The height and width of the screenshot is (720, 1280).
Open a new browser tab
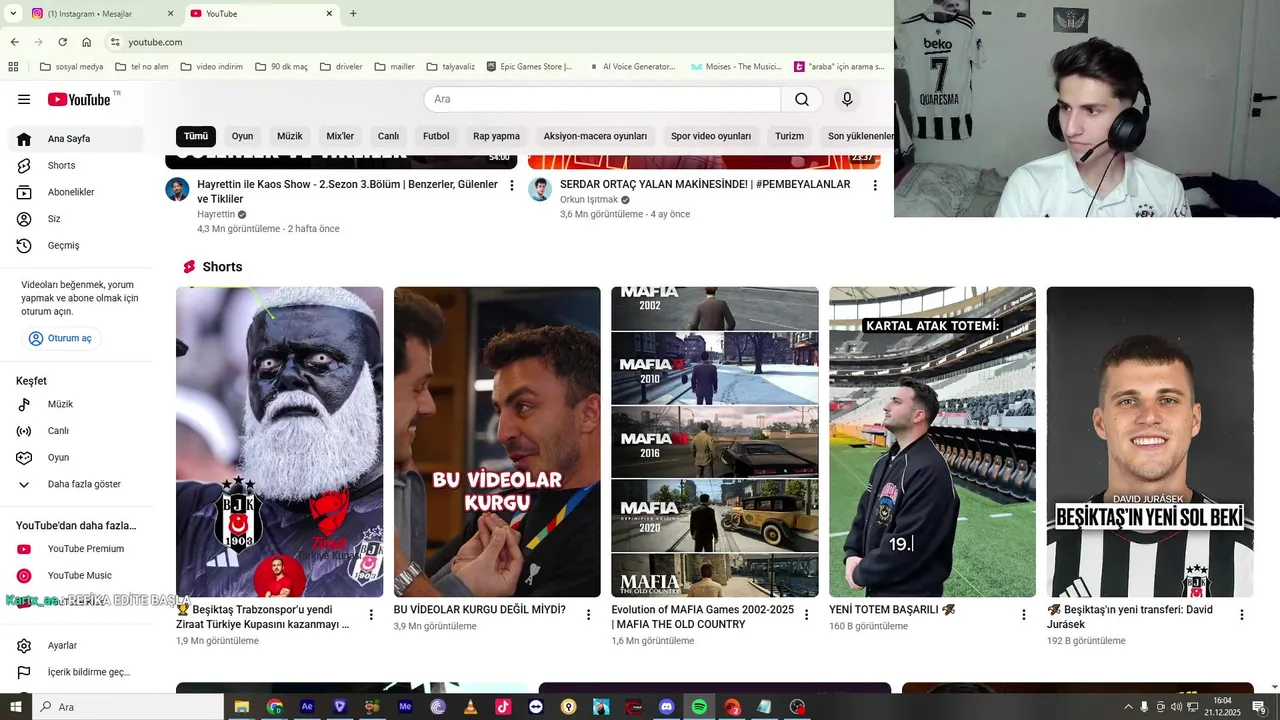coord(353,13)
